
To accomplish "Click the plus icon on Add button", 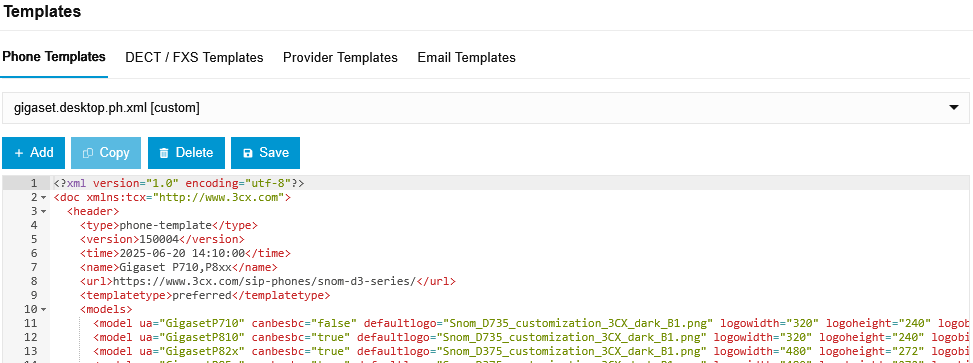I will tap(19, 153).
